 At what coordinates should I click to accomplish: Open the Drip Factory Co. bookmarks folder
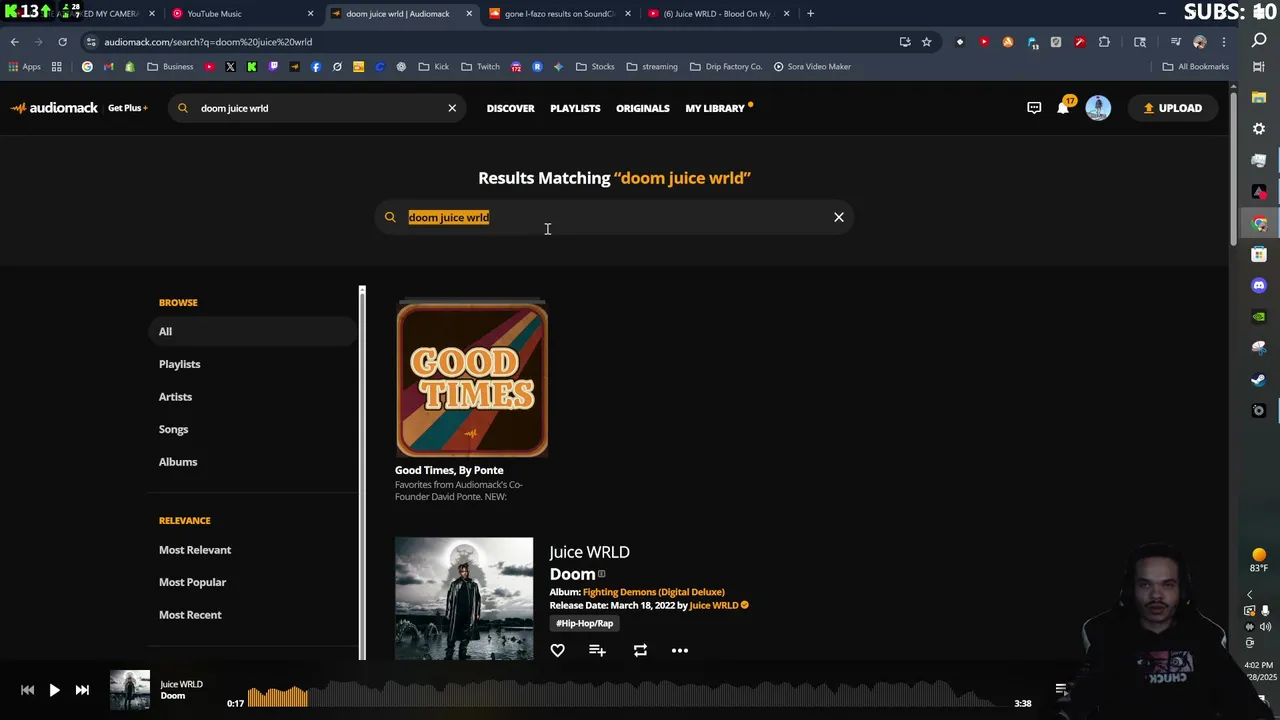[726, 67]
